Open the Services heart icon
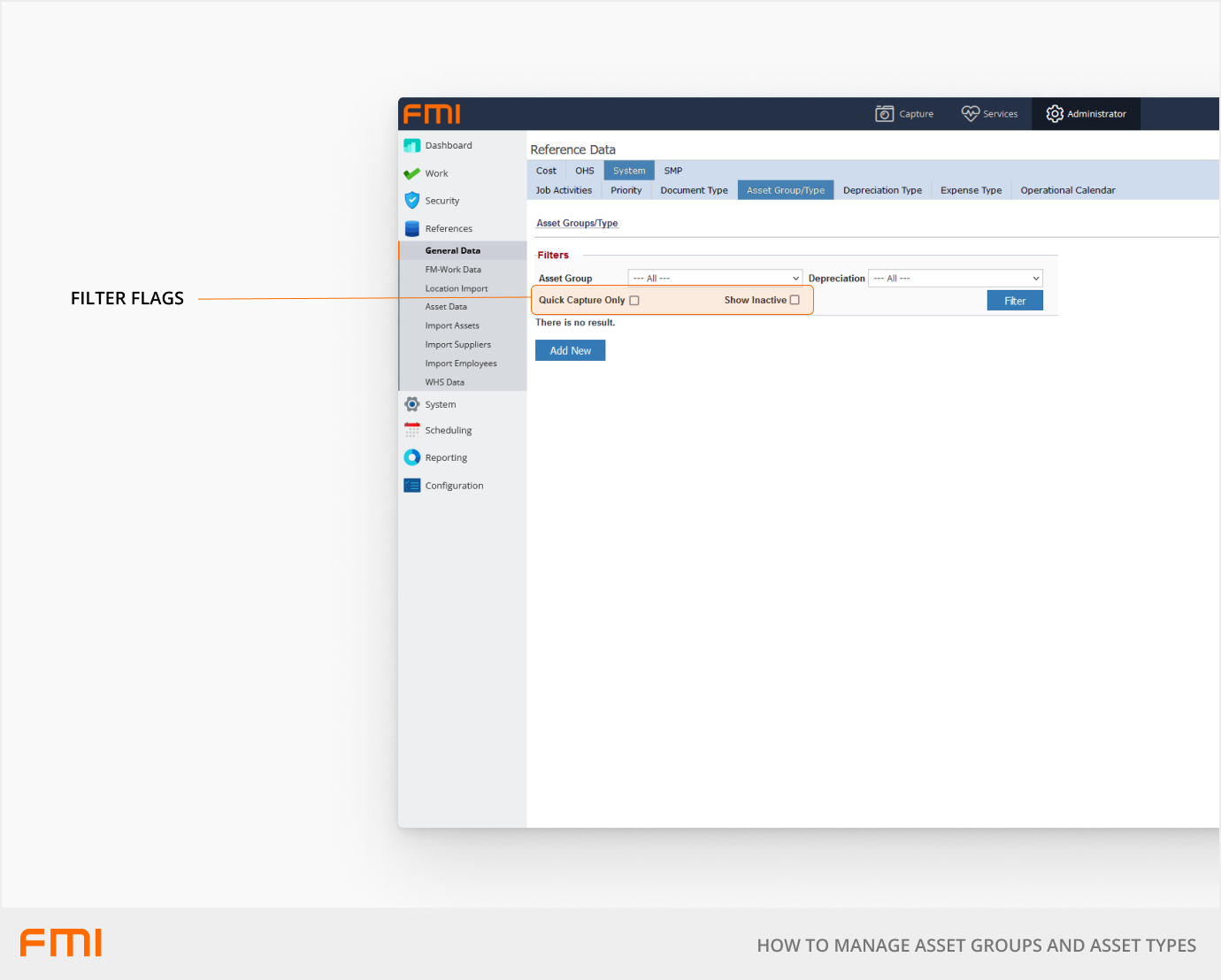This screenshot has width=1221, height=980. click(x=970, y=114)
